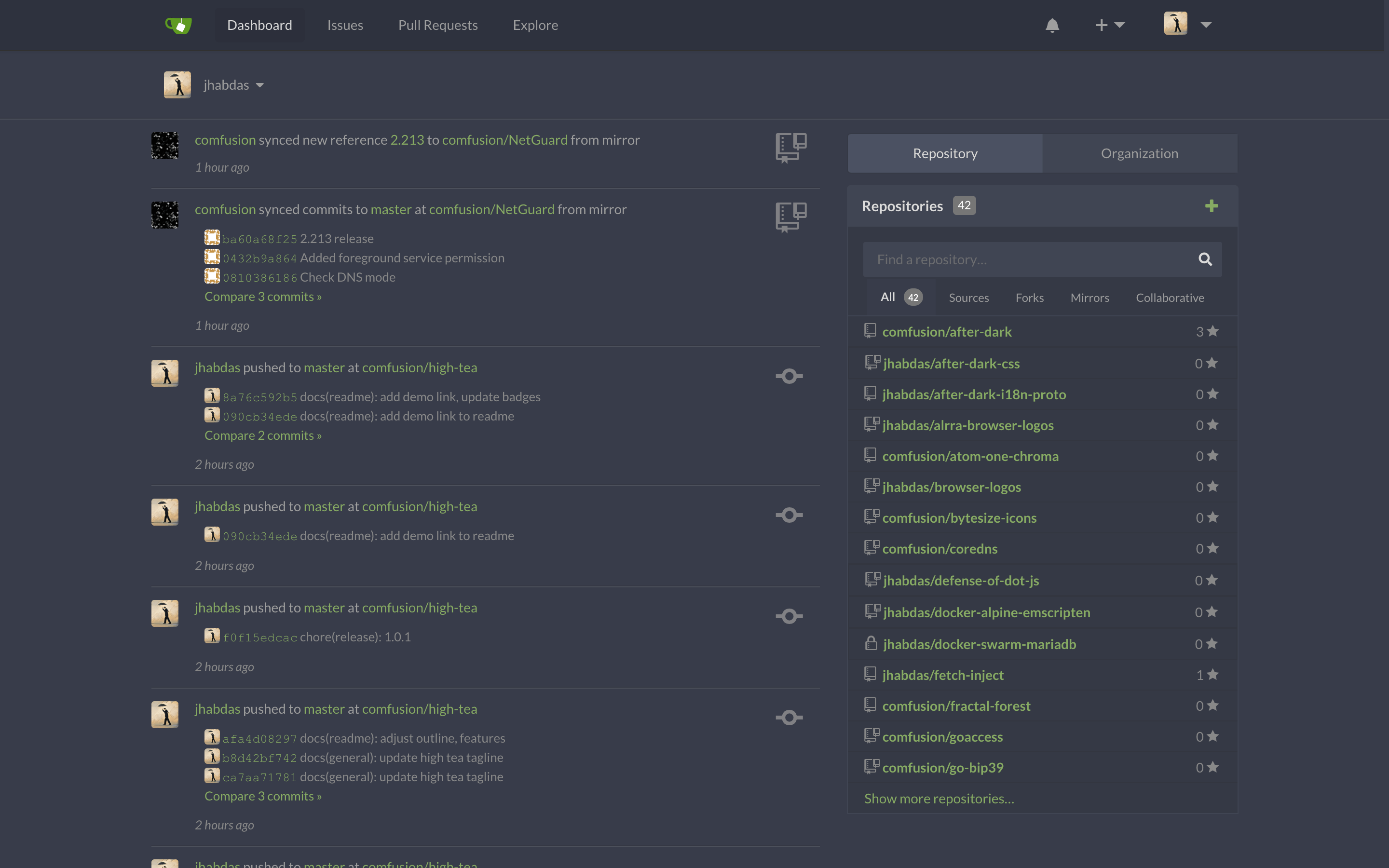Screen dimensions: 1389x868
Task: Click the Compare 2 commits link
Action: point(263,435)
